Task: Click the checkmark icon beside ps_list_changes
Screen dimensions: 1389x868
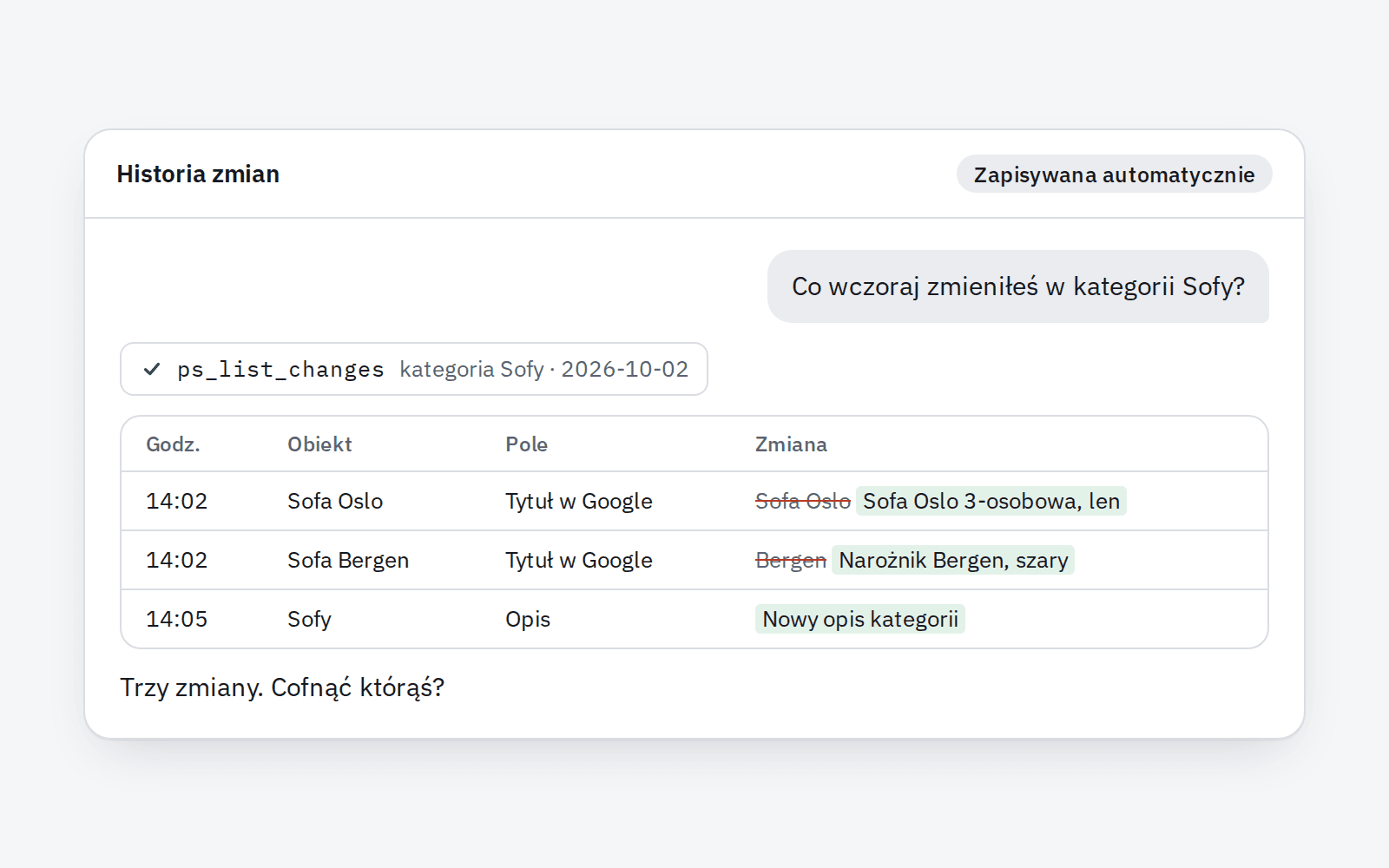Action: click(x=152, y=369)
